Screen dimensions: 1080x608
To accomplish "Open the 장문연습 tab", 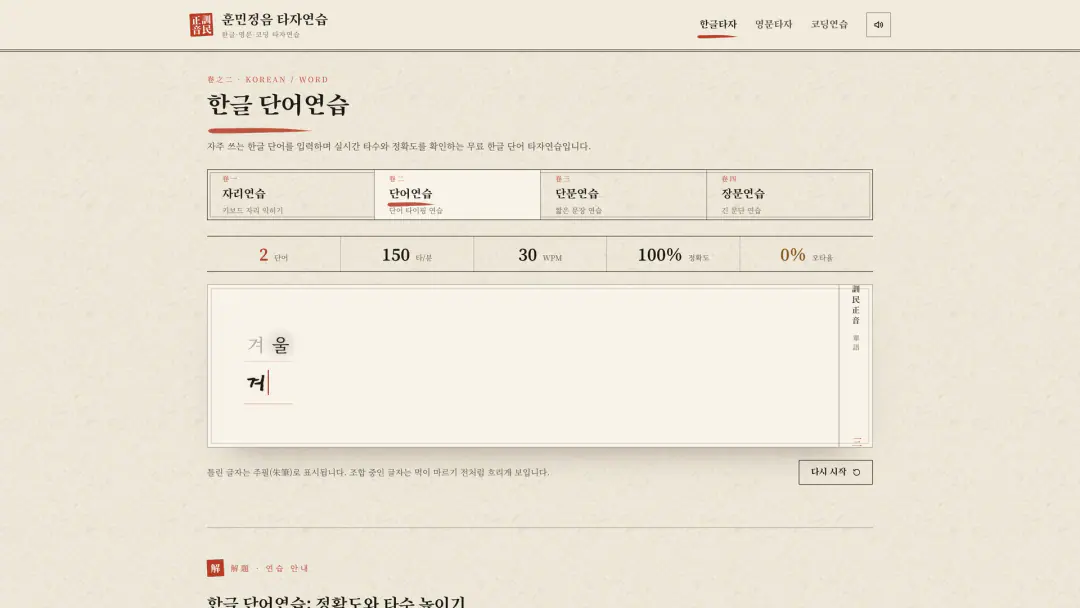I will coord(789,195).
